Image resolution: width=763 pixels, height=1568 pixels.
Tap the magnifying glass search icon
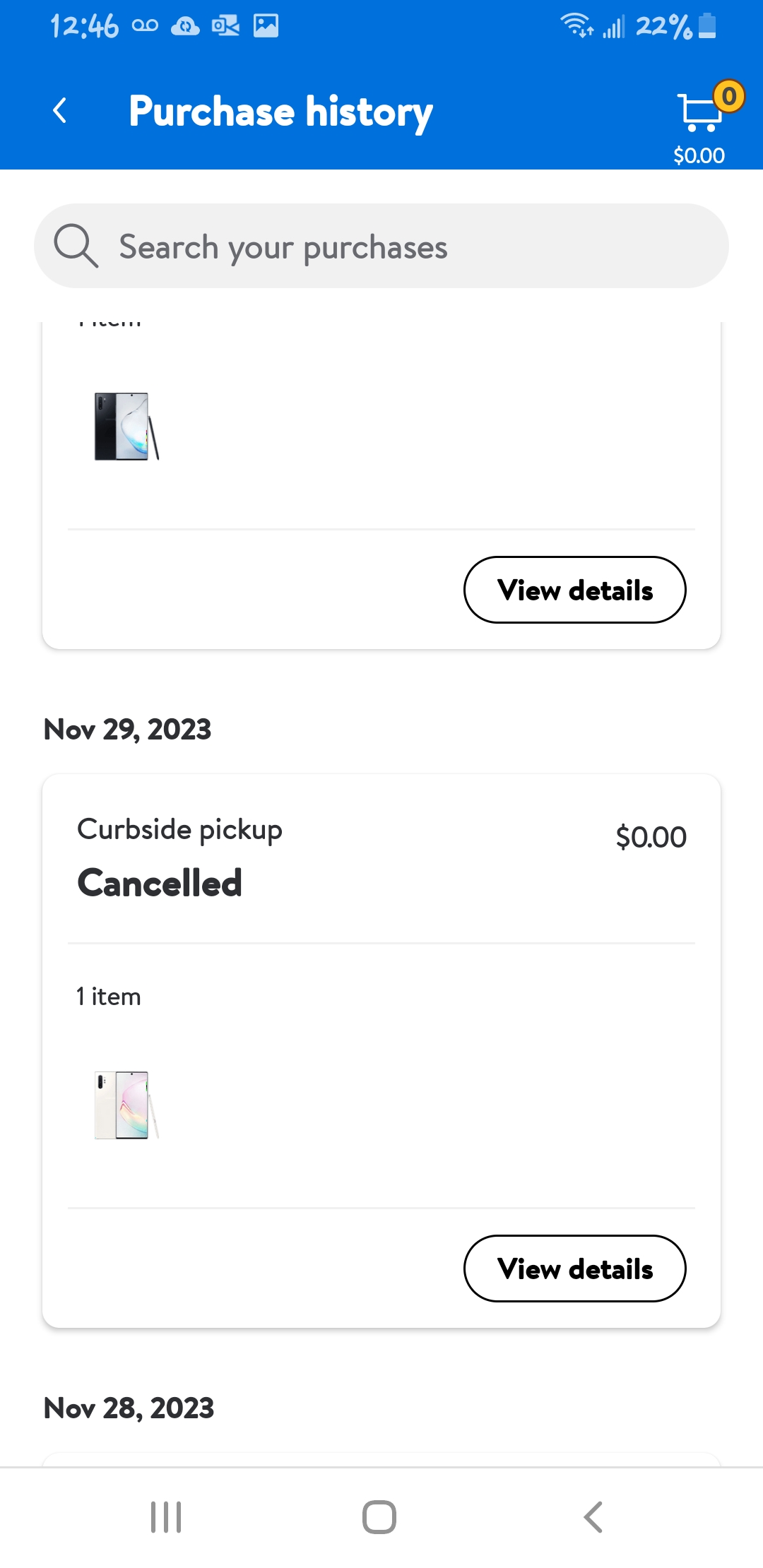(x=76, y=246)
